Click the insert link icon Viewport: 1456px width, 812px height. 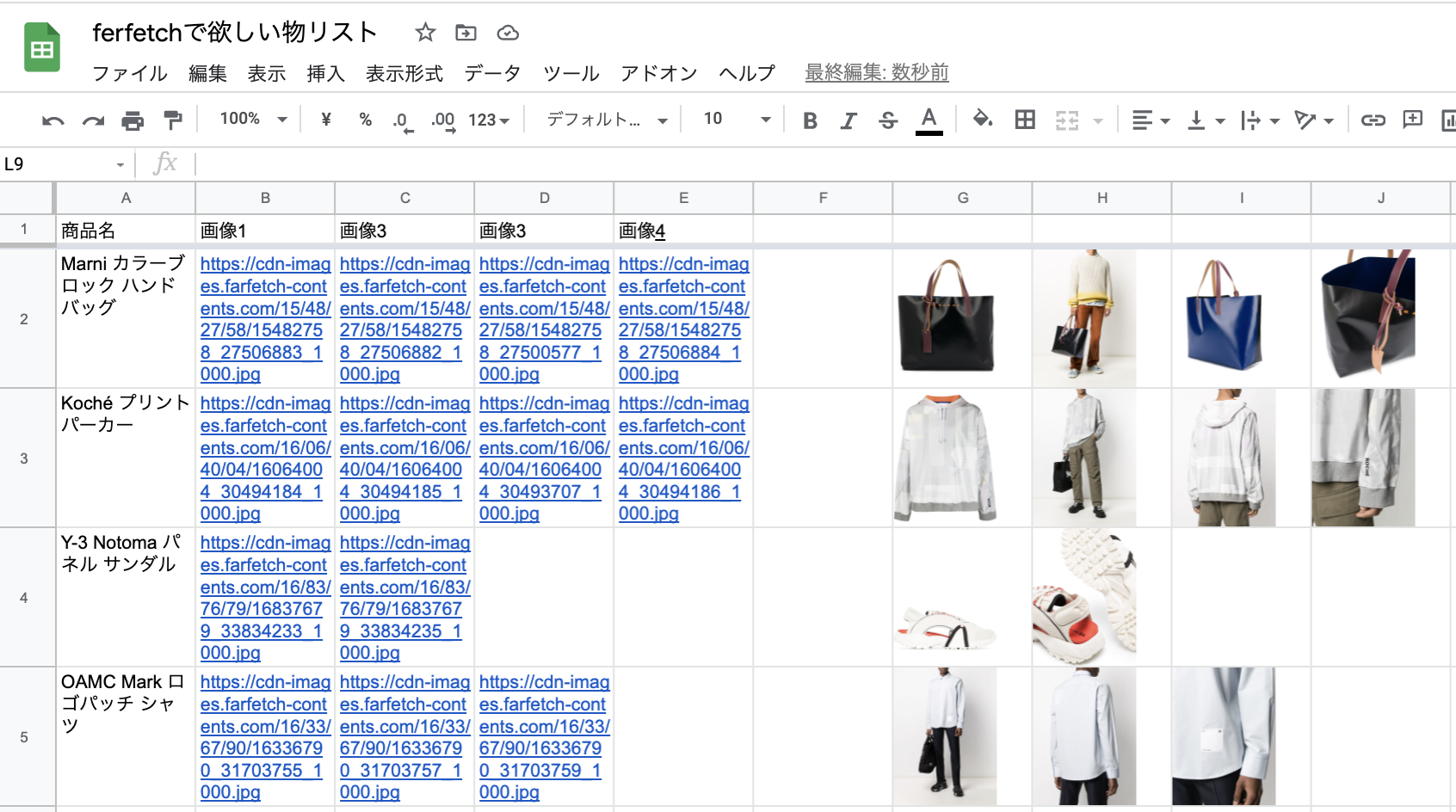coord(1373,120)
